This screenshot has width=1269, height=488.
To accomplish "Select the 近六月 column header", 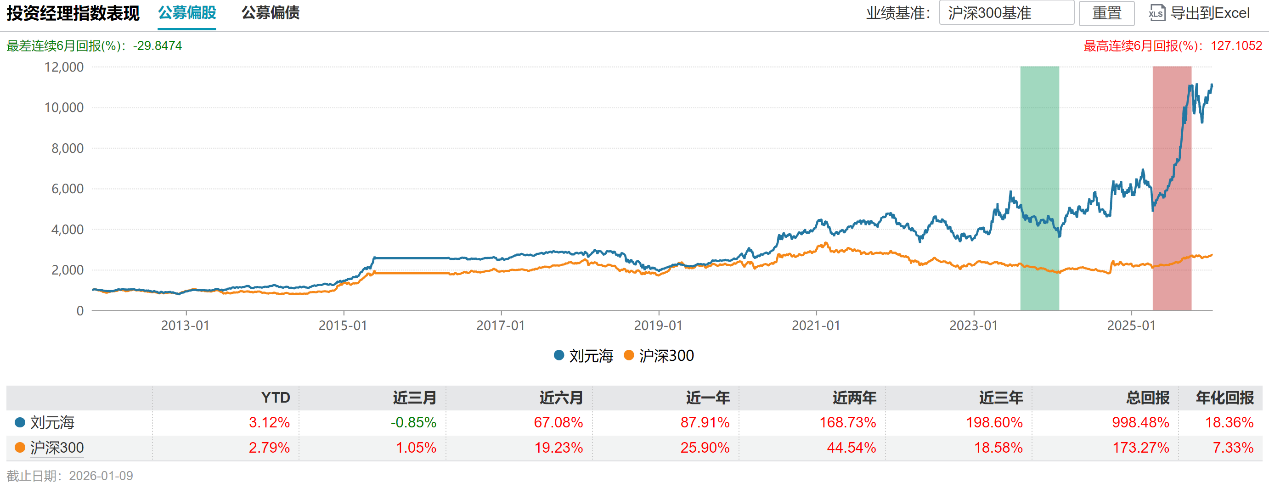I will click(x=562, y=397).
